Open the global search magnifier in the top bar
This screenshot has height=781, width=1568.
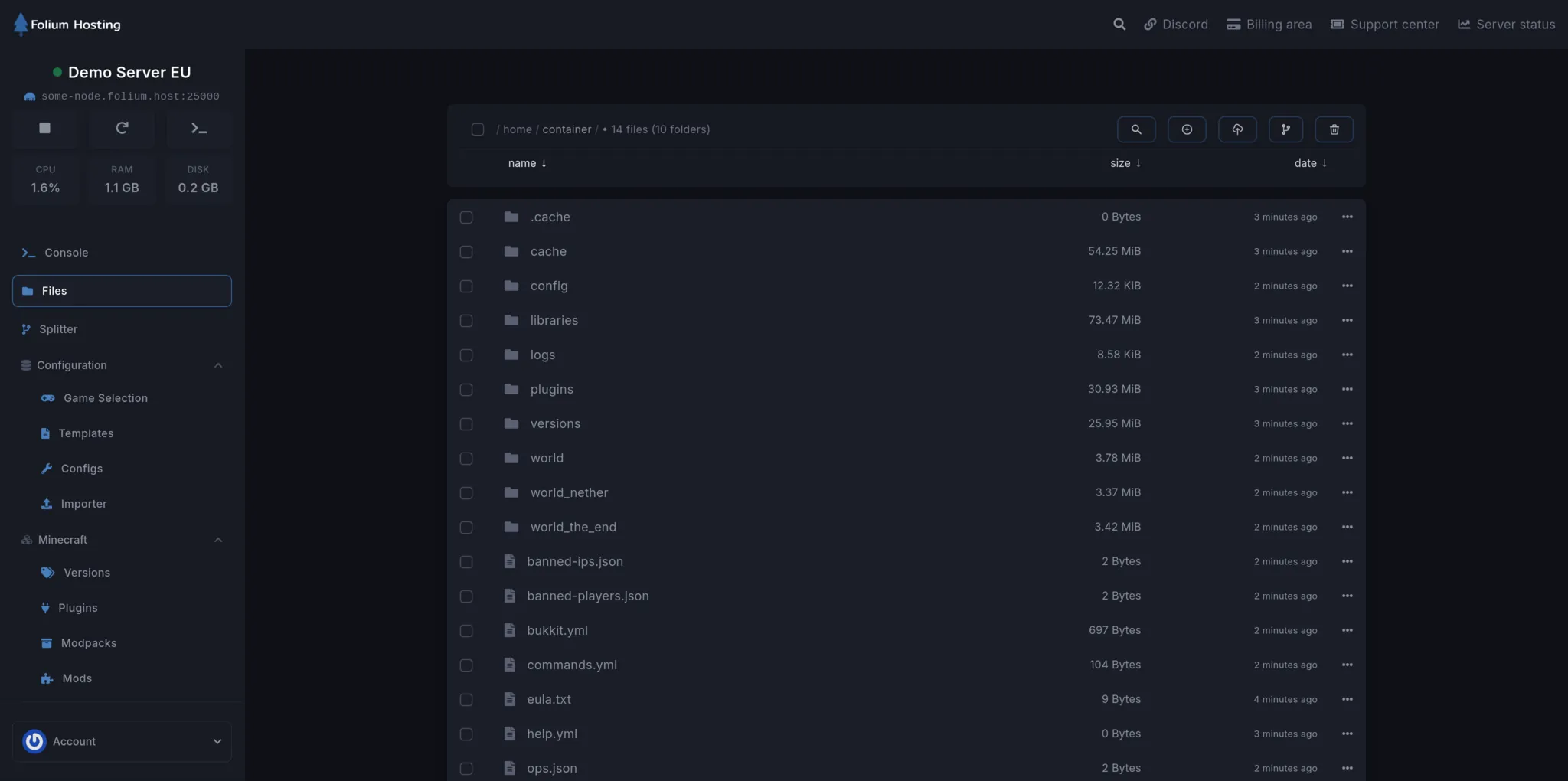(x=1119, y=24)
